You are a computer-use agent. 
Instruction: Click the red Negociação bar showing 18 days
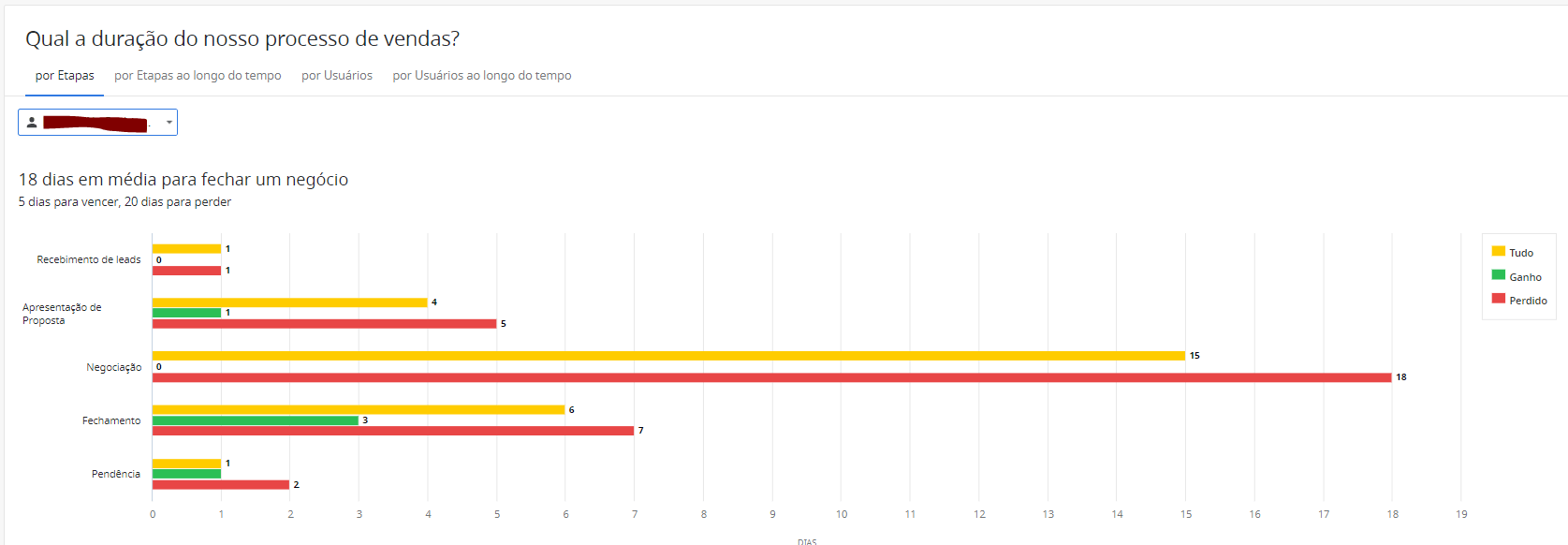click(771, 377)
